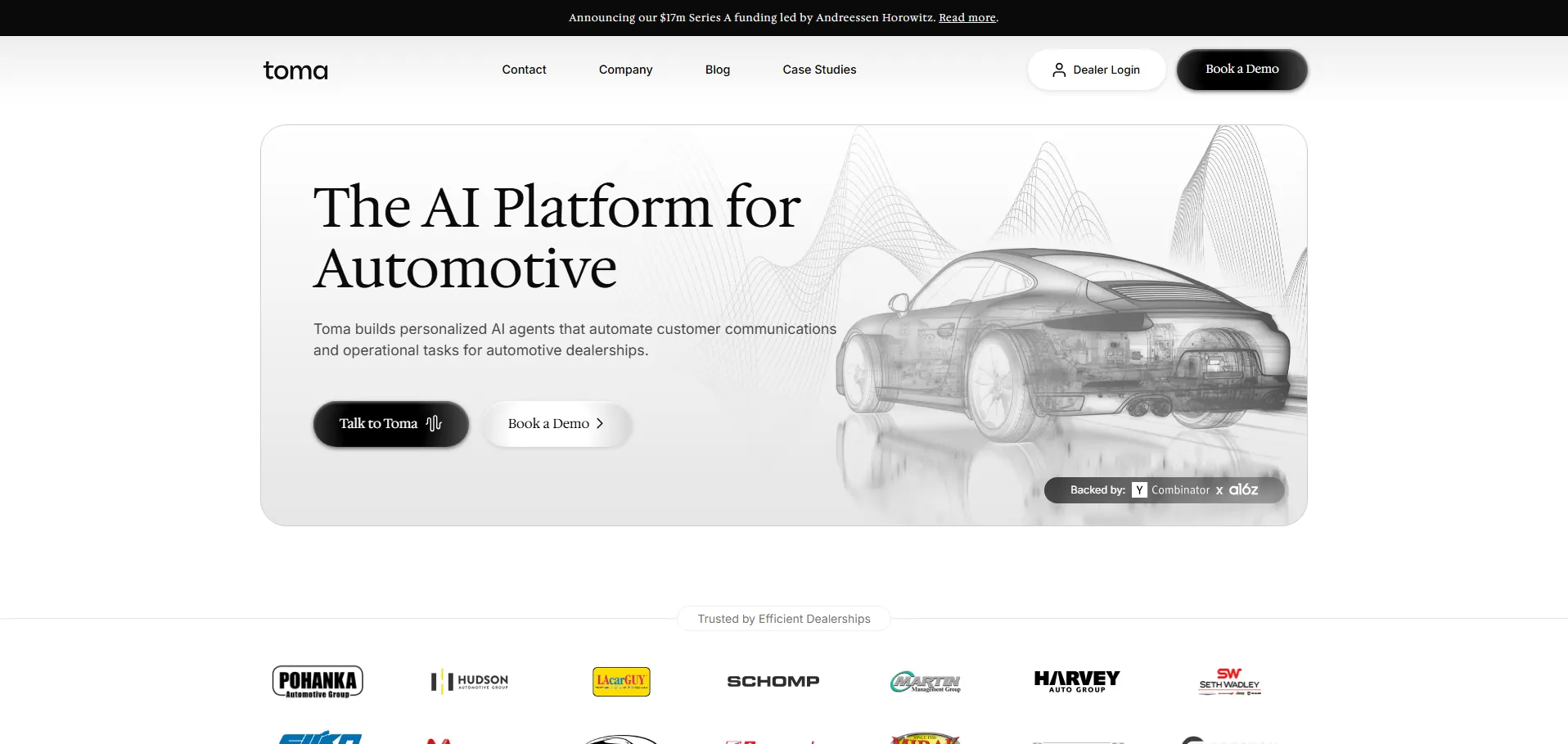Image resolution: width=1568 pixels, height=744 pixels.
Task: Click the hero Book a Demo button
Action: click(x=556, y=424)
